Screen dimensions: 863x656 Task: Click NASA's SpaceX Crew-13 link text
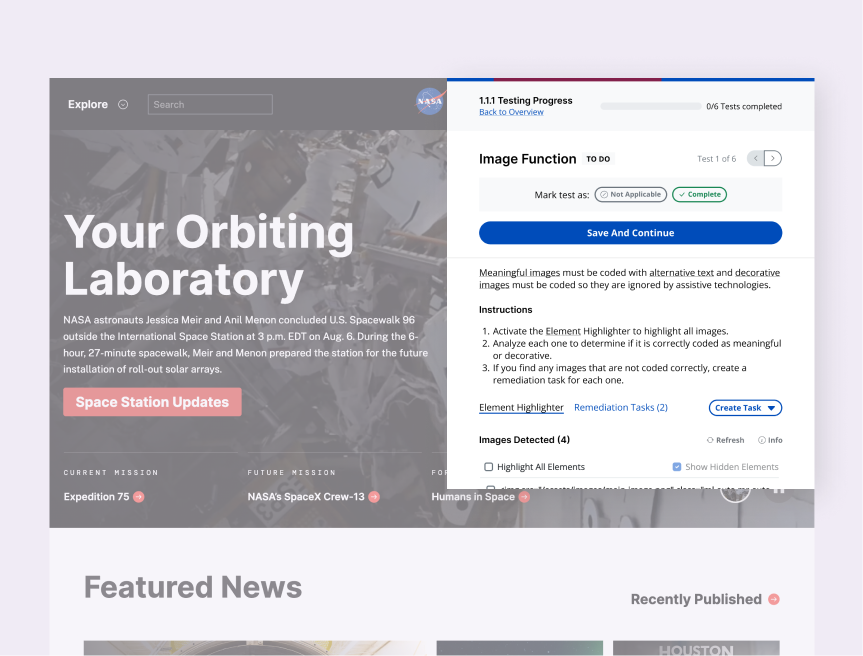(x=306, y=496)
